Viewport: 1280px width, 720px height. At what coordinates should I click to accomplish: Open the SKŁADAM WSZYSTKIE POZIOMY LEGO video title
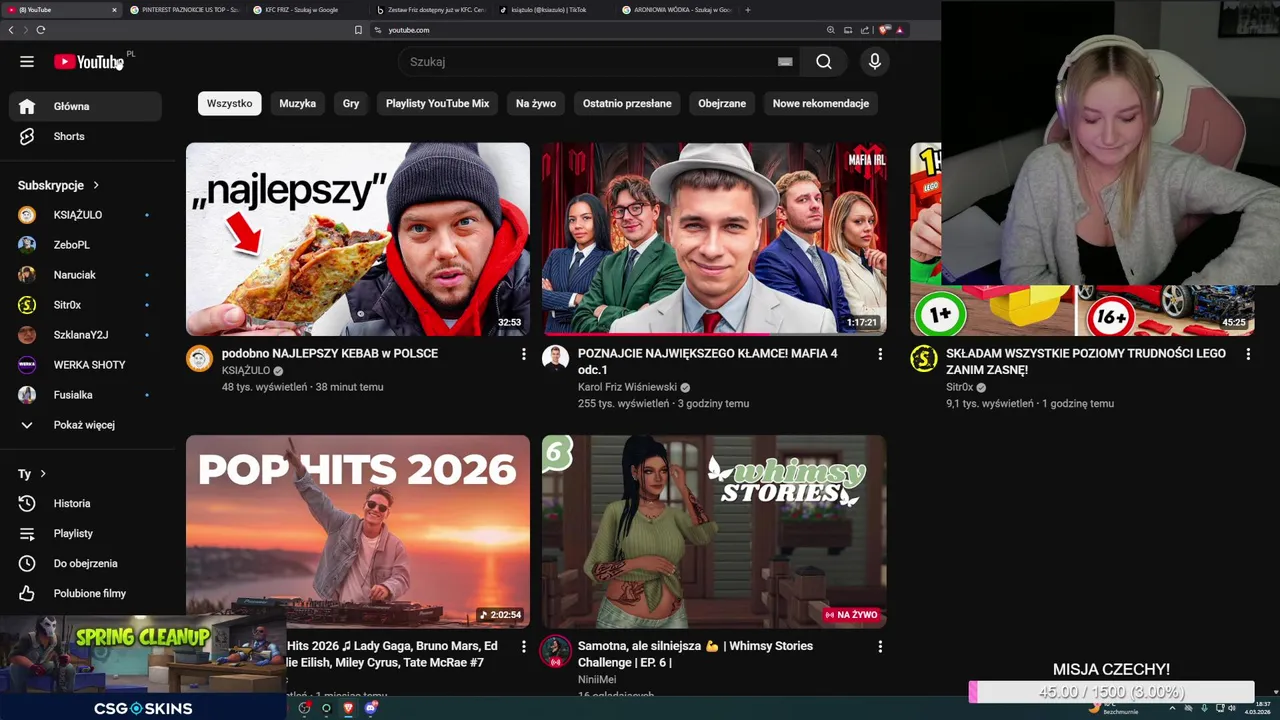coord(1086,362)
